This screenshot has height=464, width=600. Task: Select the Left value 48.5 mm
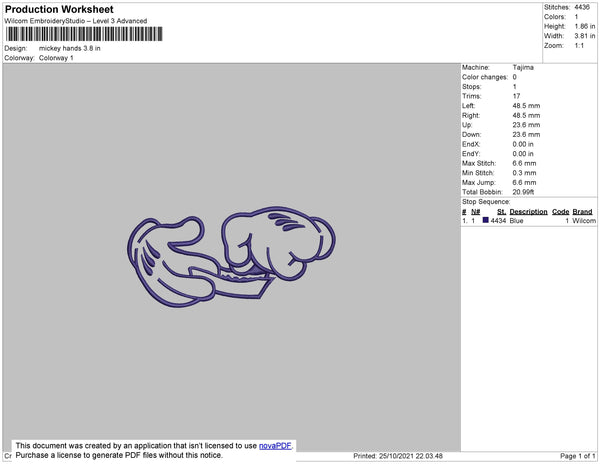pyautogui.click(x=526, y=106)
